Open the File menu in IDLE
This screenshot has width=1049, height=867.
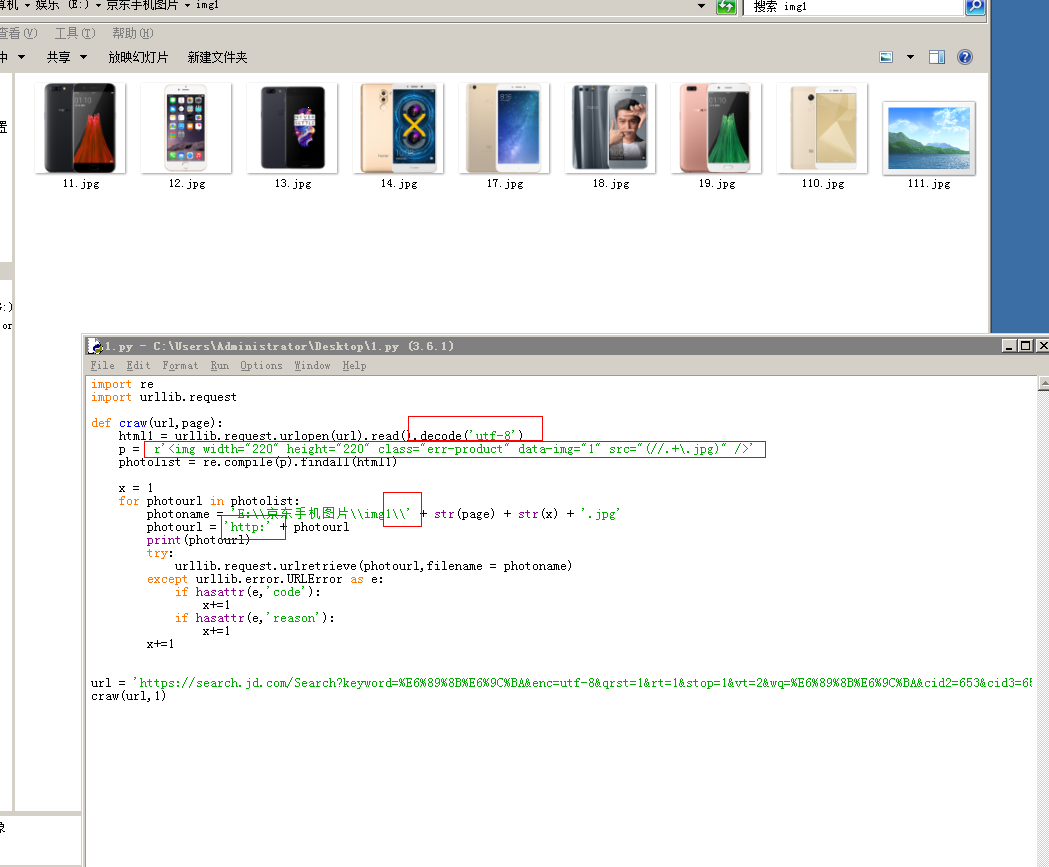[x=102, y=365]
